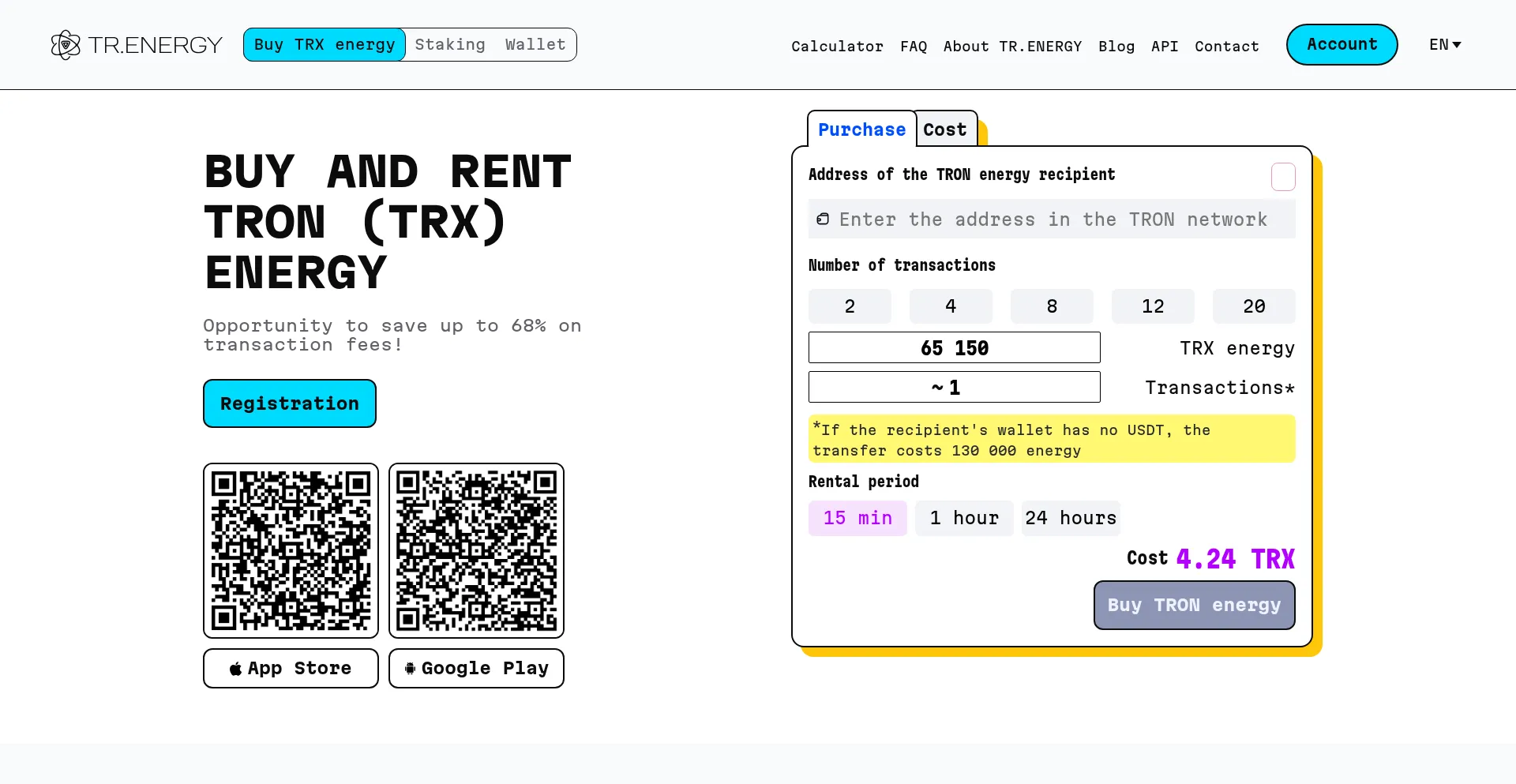Open the FAQ page
1516x784 pixels.
pyautogui.click(x=914, y=47)
